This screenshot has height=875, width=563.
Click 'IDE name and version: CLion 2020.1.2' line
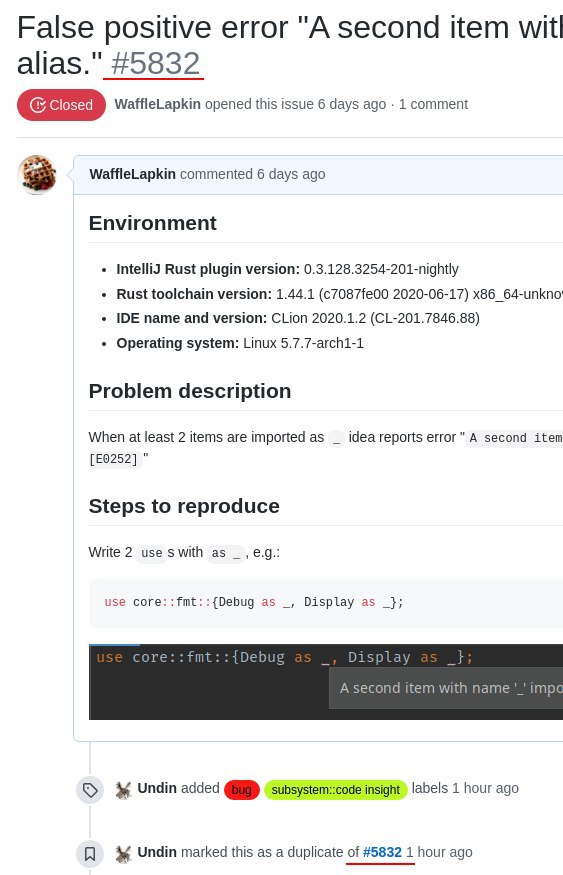tap(298, 318)
